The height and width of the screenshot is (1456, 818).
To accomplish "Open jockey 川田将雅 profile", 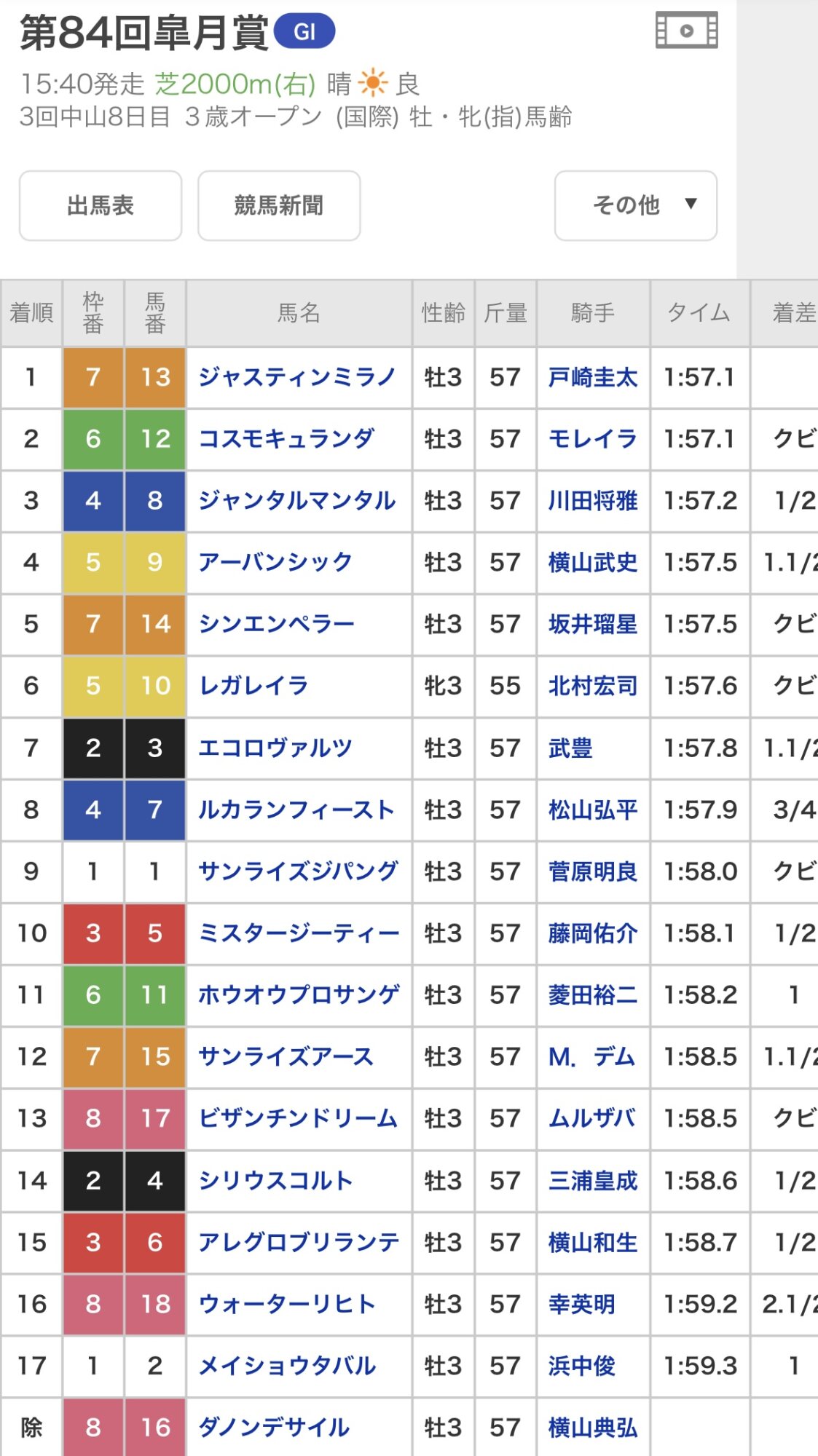I will pyautogui.click(x=592, y=501).
